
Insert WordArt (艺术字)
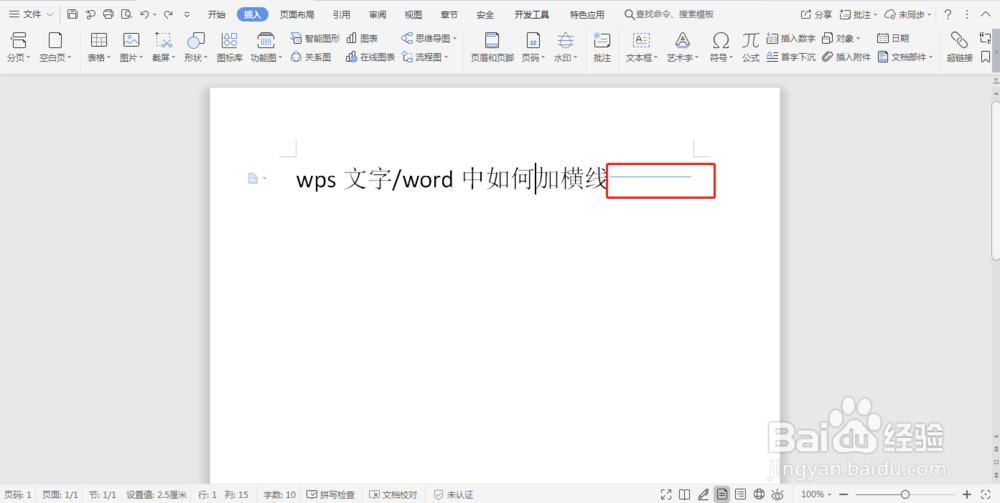(682, 48)
